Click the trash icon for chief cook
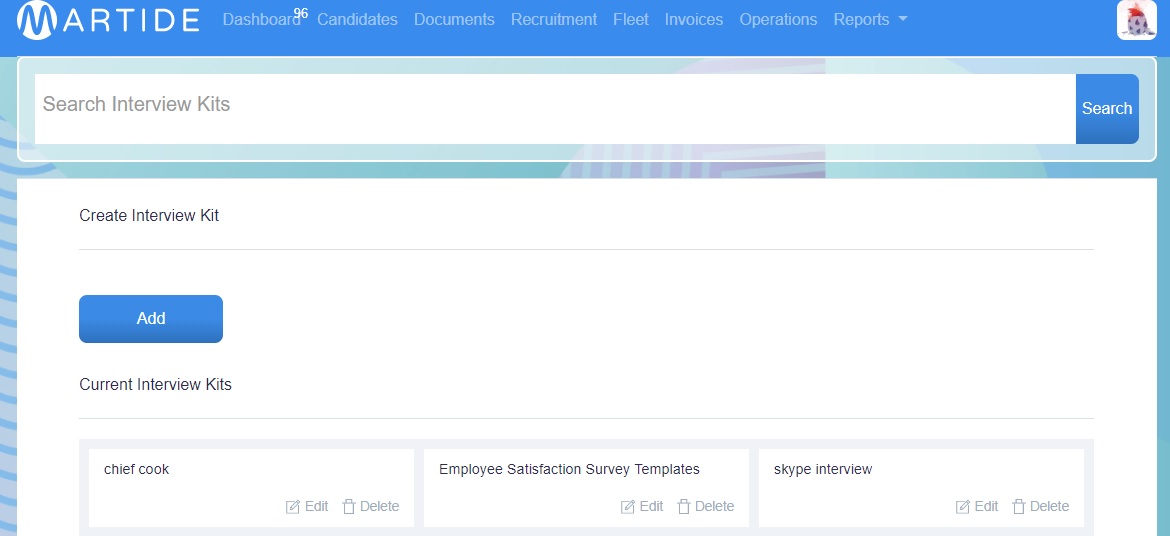This screenshot has height=536, width=1170. (x=348, y=507)
